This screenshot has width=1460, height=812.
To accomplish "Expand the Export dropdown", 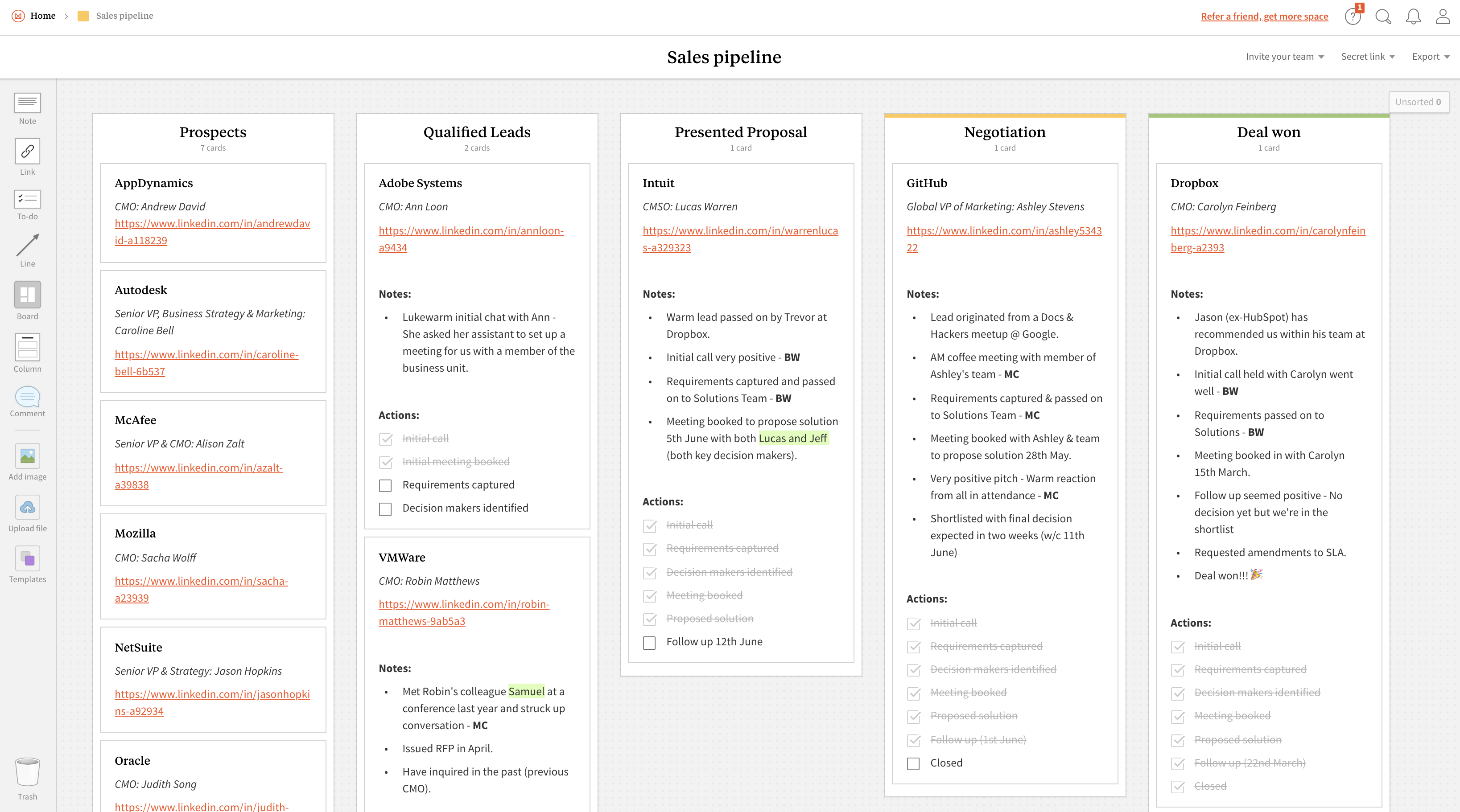I will point(1431,57).
